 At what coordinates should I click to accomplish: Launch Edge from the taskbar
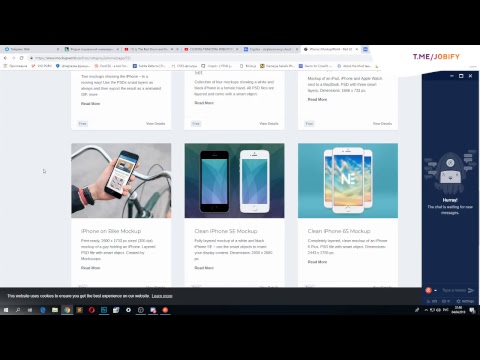coord(43,310)
